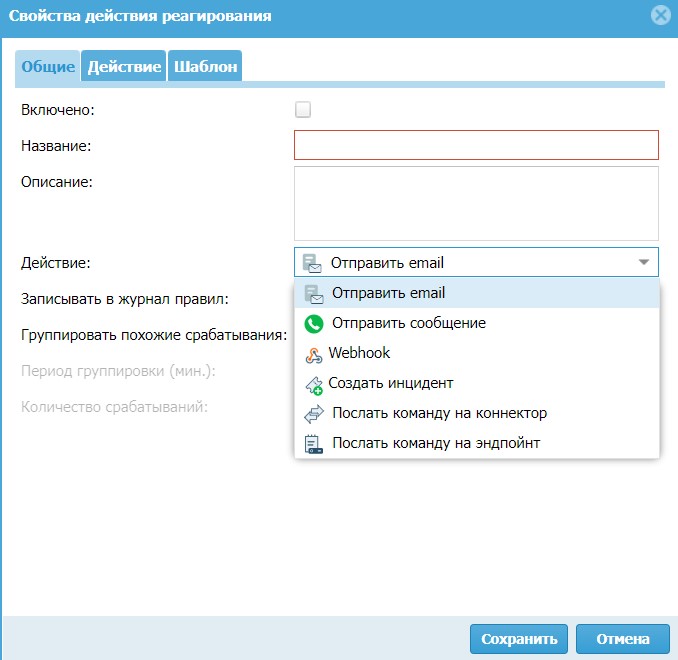Screen dimensions: 678x660
Task: Click the Отмена button
Action: (x=623, y=639)
